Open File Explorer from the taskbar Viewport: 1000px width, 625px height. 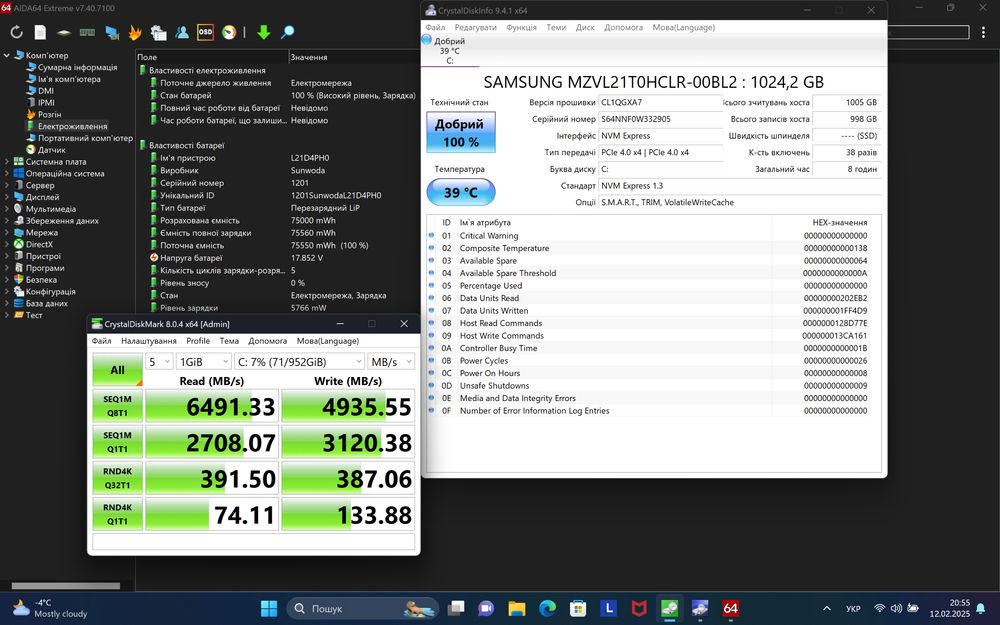[517, 608]
